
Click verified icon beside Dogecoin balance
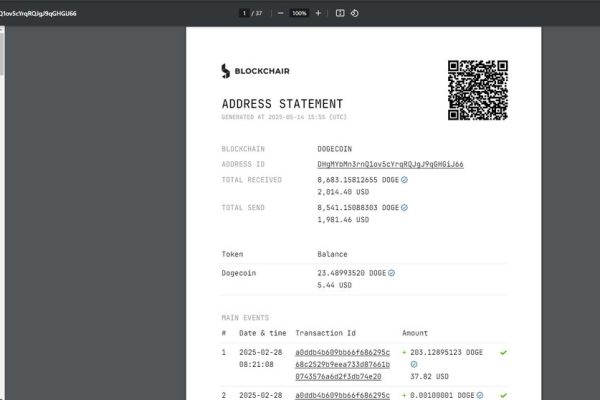(391, 273)
